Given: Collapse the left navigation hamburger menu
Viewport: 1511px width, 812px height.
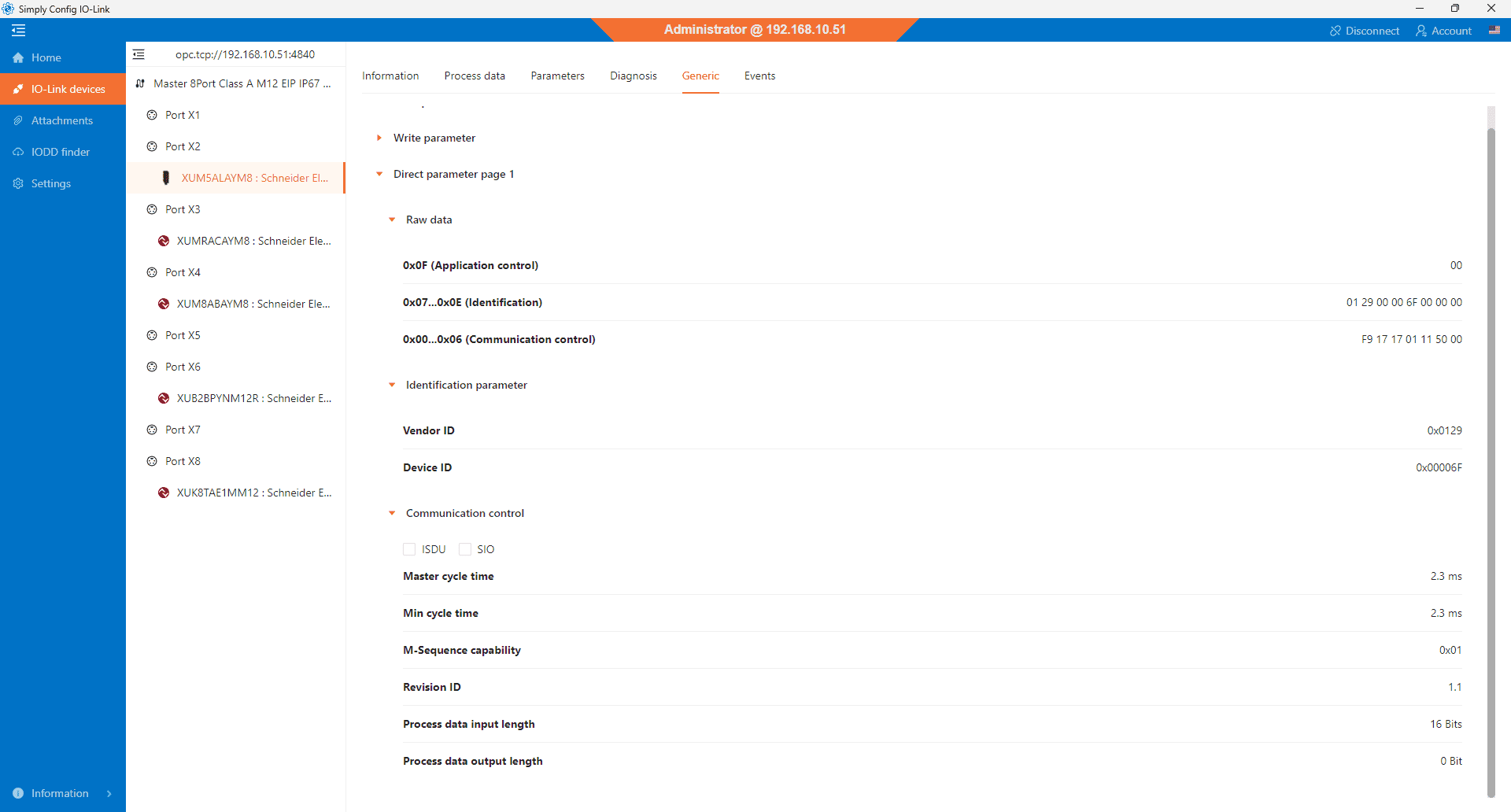Looking at the screenshot, I should click(19, 31).
